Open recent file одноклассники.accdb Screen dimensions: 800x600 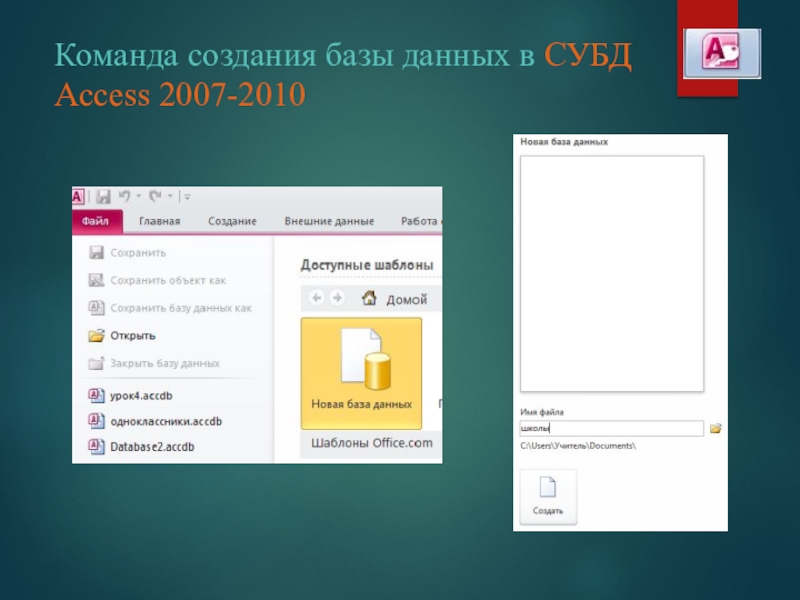166,421
